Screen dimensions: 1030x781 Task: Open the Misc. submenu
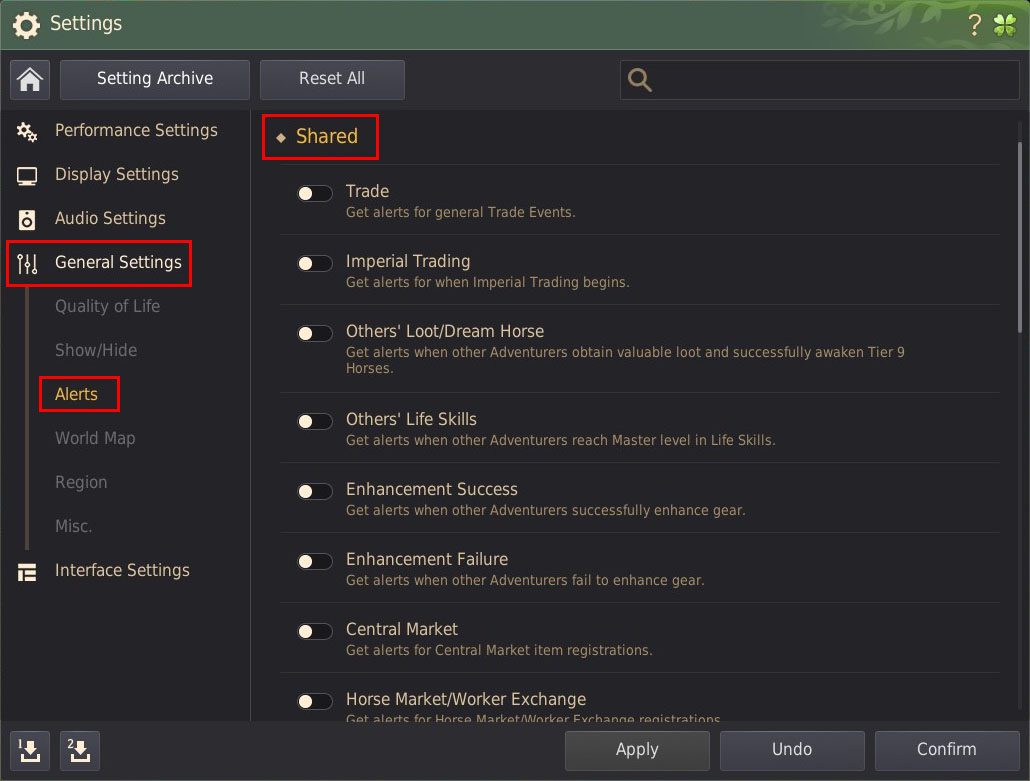tap(74, 527)
